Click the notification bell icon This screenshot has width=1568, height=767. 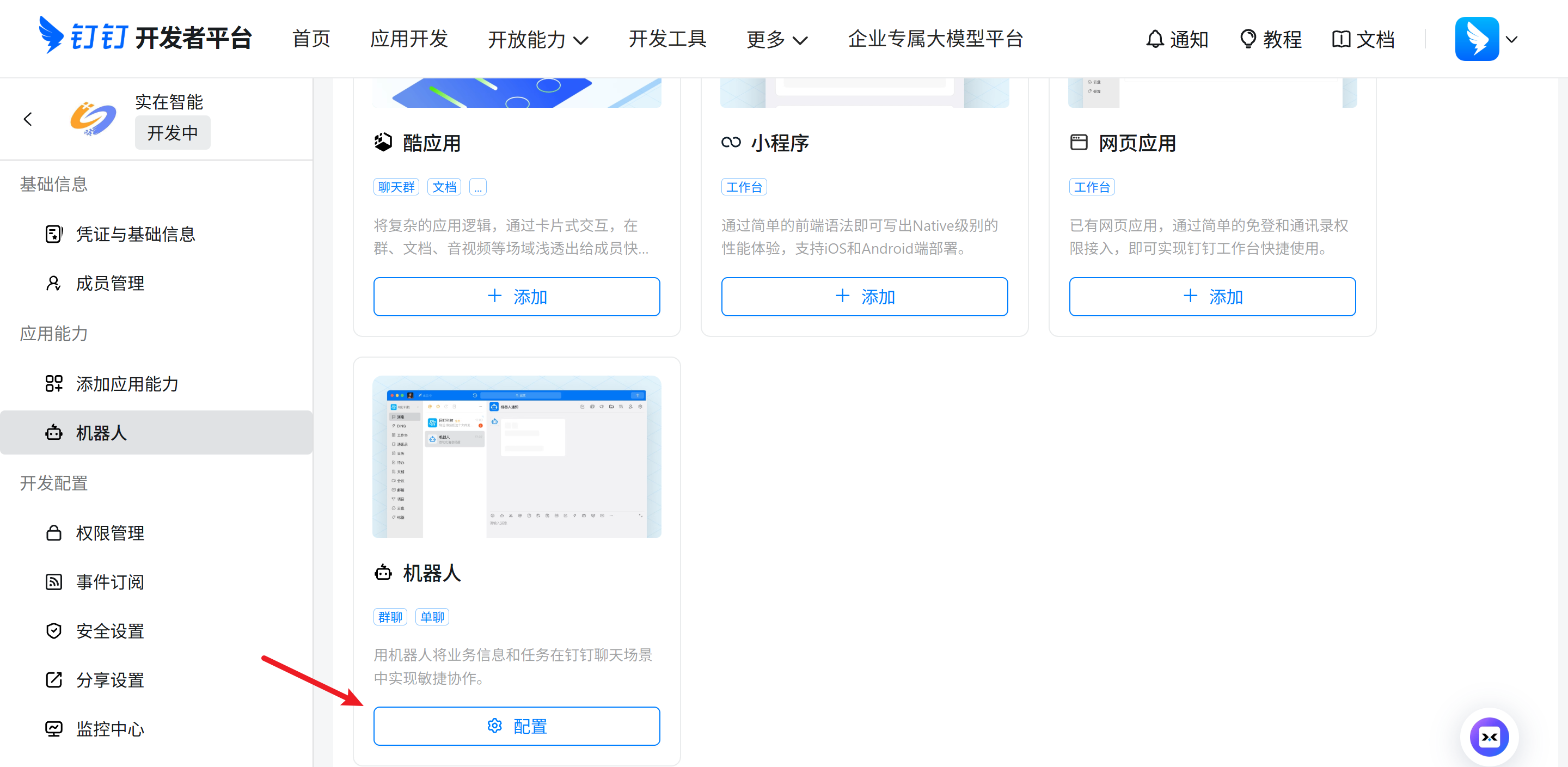1154,39
